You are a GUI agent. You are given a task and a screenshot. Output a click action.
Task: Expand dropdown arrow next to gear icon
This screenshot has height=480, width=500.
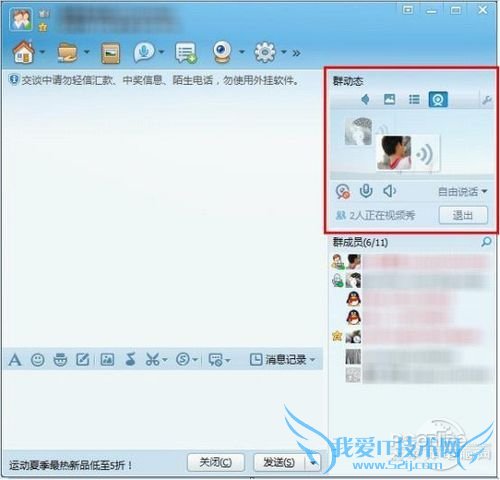(284, 52)
